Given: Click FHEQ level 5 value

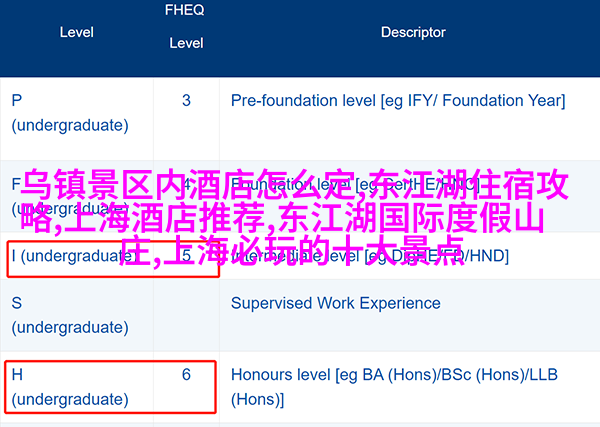Looking at the screenshot, I should click(x=186, y=256).
